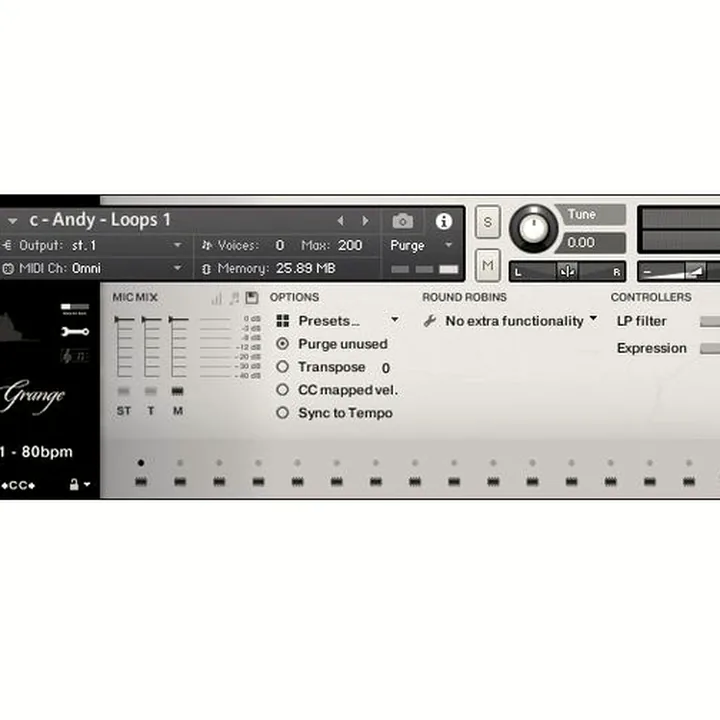The image size is (720, 720).
Task: Click the ST mic label
Action: [x=124, y=411]
